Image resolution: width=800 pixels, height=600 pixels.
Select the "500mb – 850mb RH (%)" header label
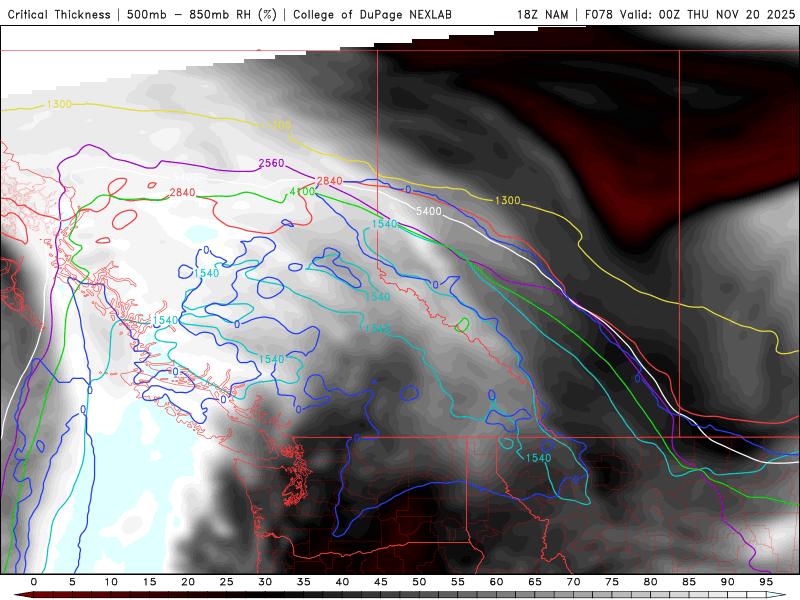point(202,15)
